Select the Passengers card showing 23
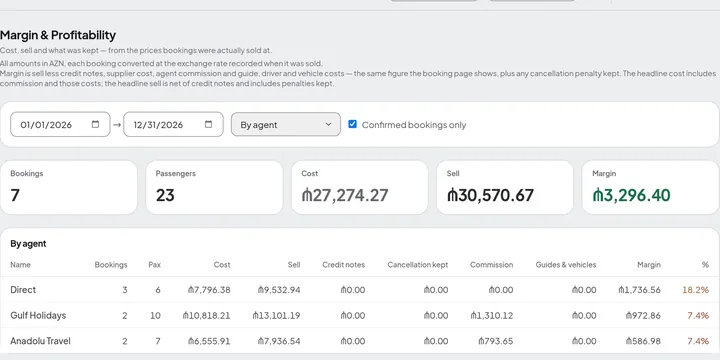Screen dimensions: 720x360 [x=214, y=187]
